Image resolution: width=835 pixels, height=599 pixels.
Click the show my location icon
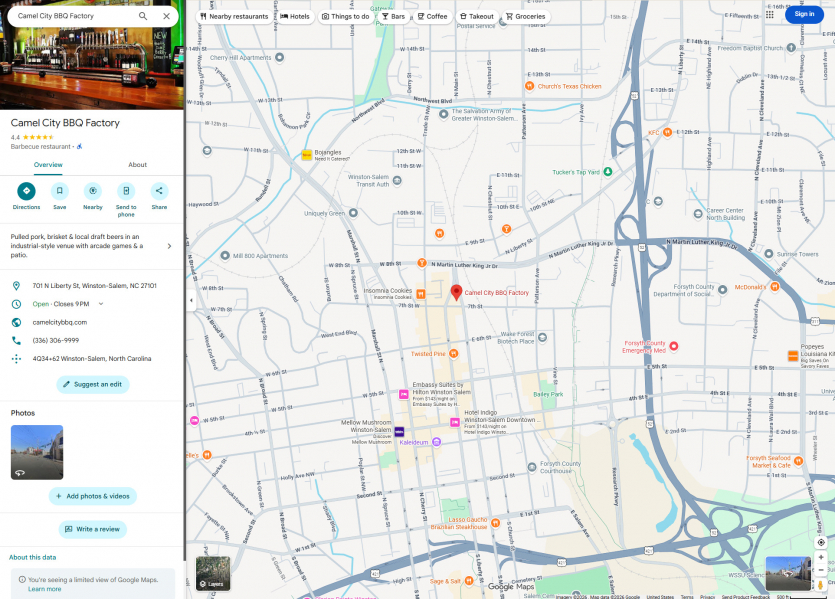tap(821, 542)
